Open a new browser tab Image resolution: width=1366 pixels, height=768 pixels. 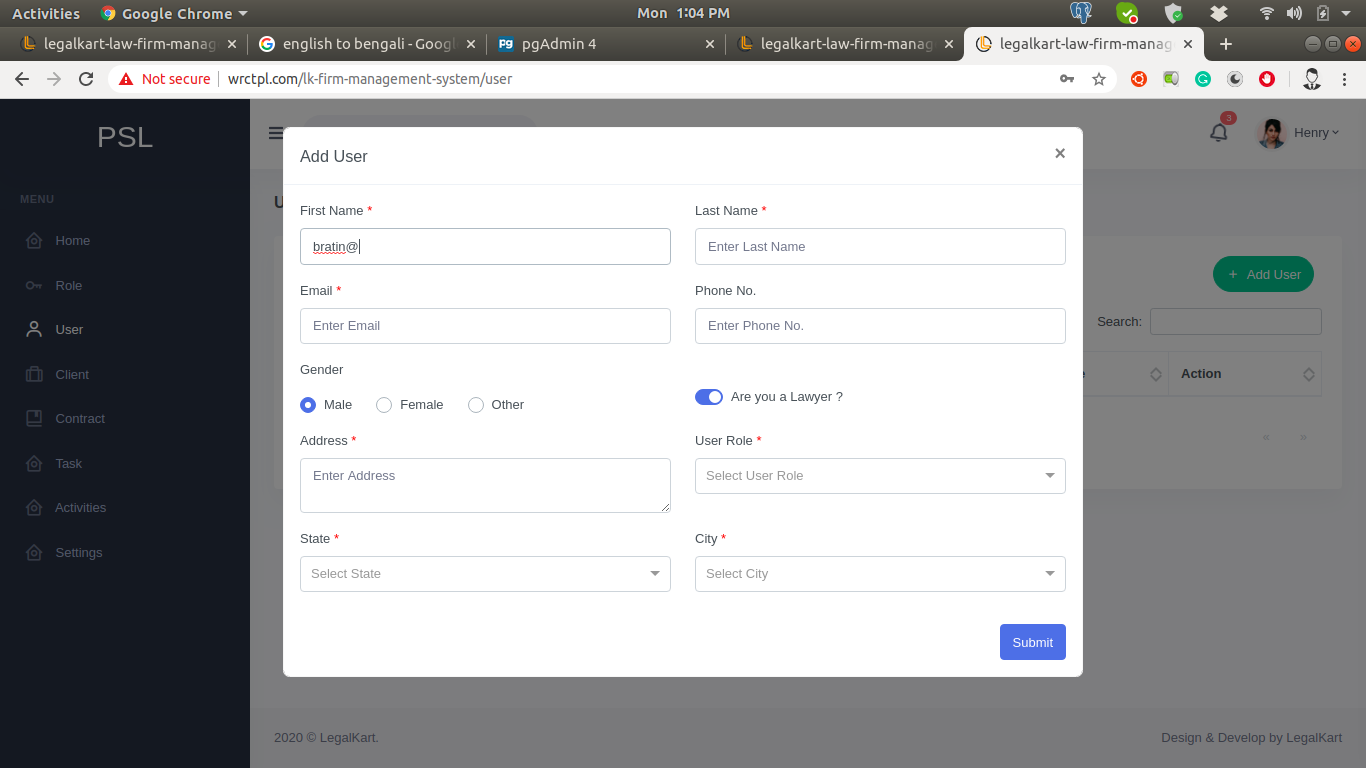point(1226,44)
